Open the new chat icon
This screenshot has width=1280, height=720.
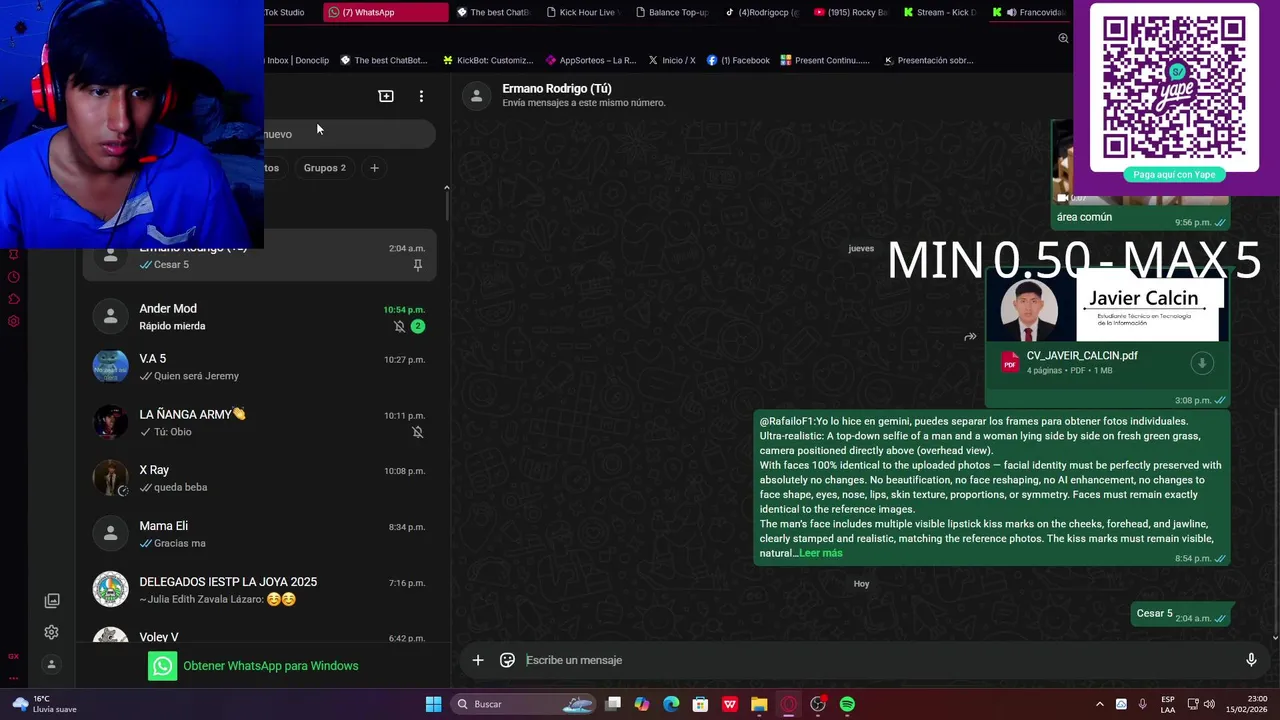[x=386, y=96]
